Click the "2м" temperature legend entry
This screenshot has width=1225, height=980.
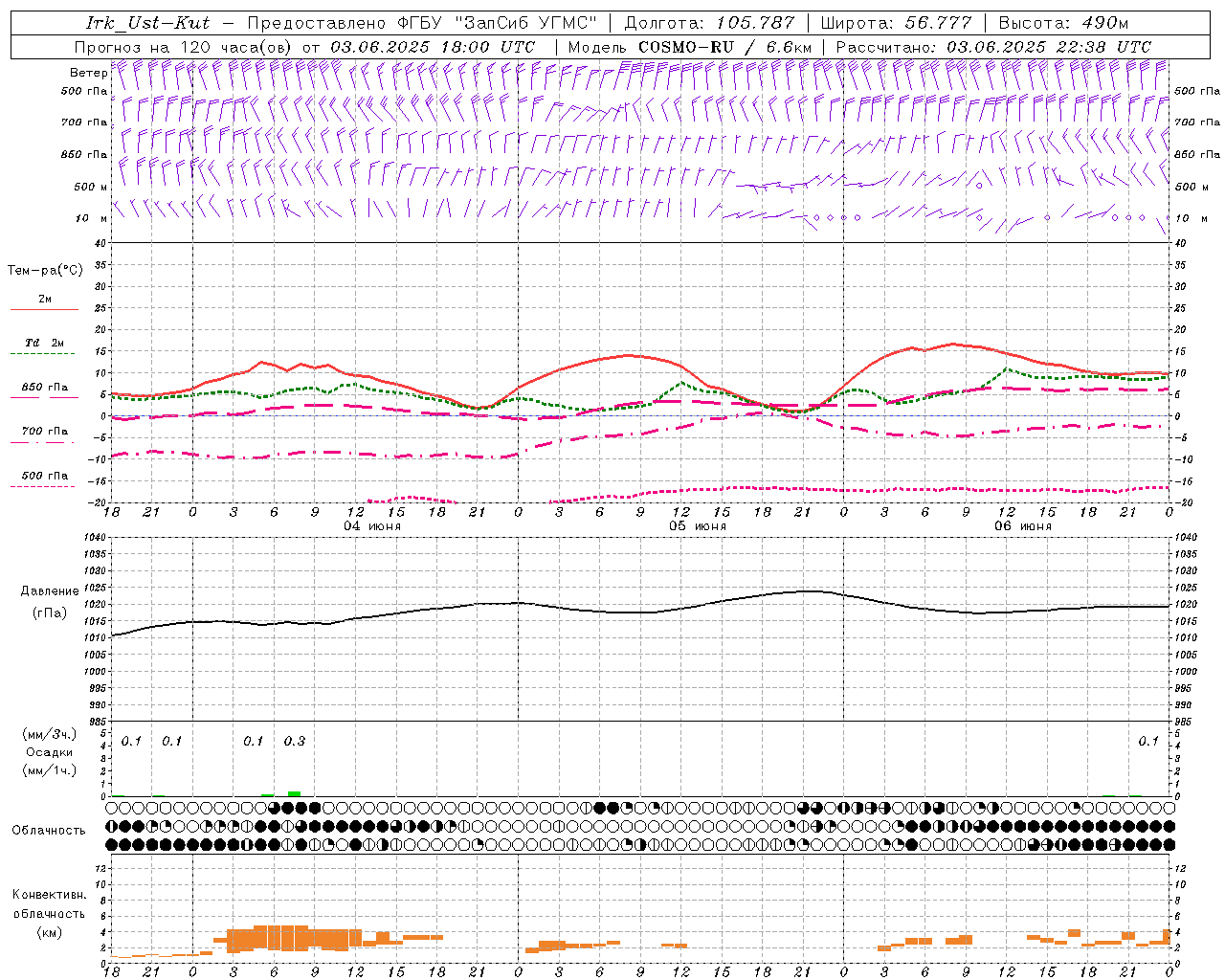point(45,300)
